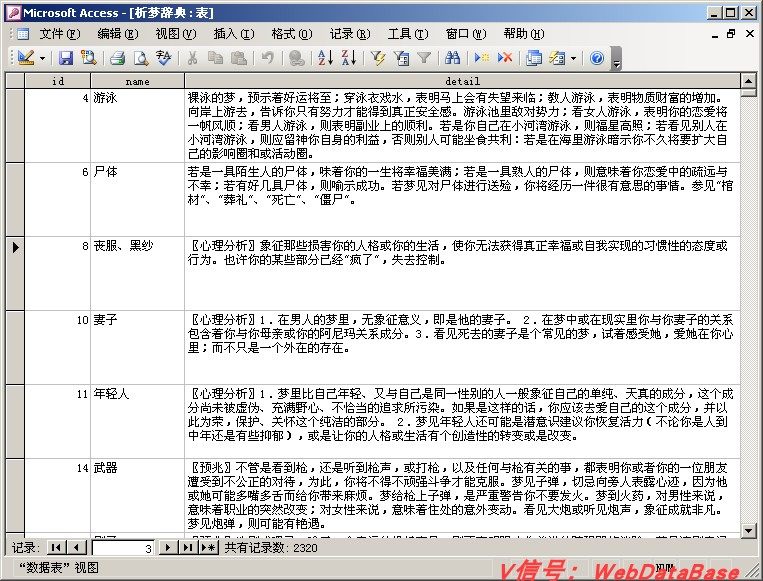The height and width of the screenshot is (581, 763).
Task: Open the 工具(T) menu
Action: (x=408, y=34)
